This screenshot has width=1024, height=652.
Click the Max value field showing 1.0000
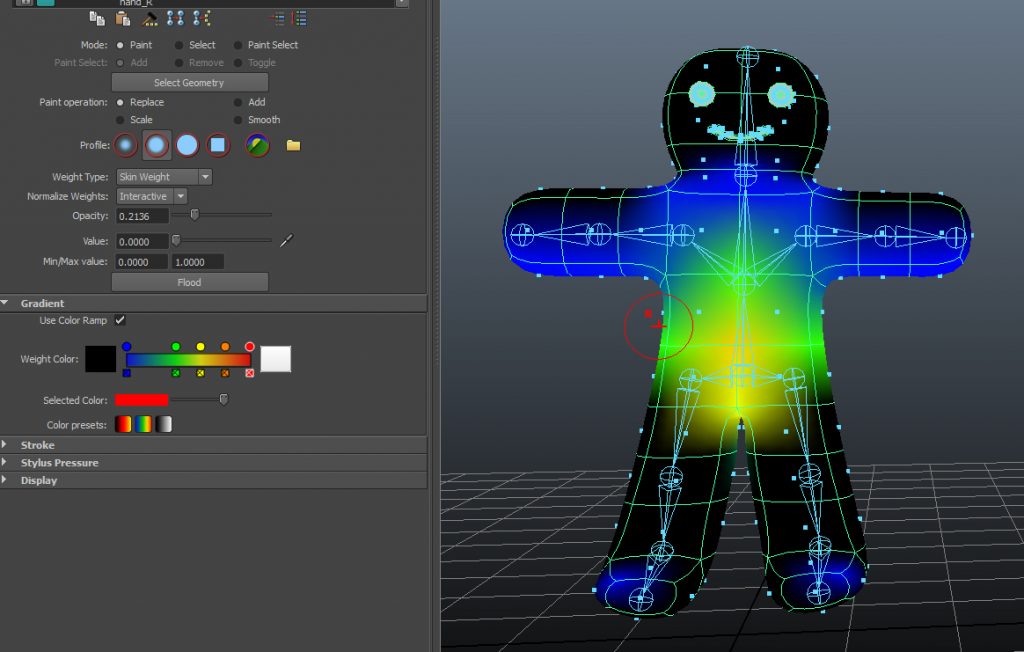(198, 262)
